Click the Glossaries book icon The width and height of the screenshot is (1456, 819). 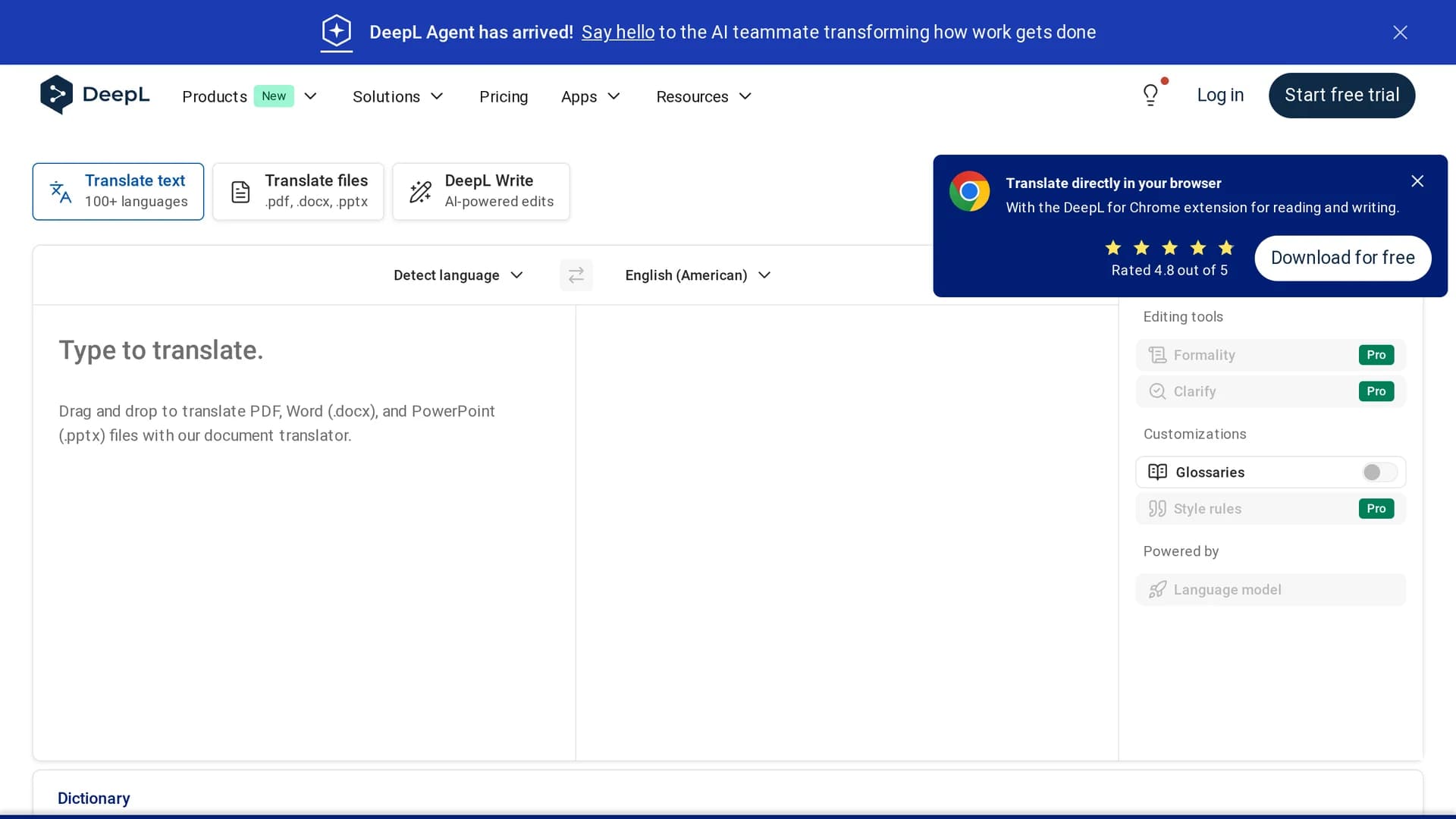(x=1157, y=472)
